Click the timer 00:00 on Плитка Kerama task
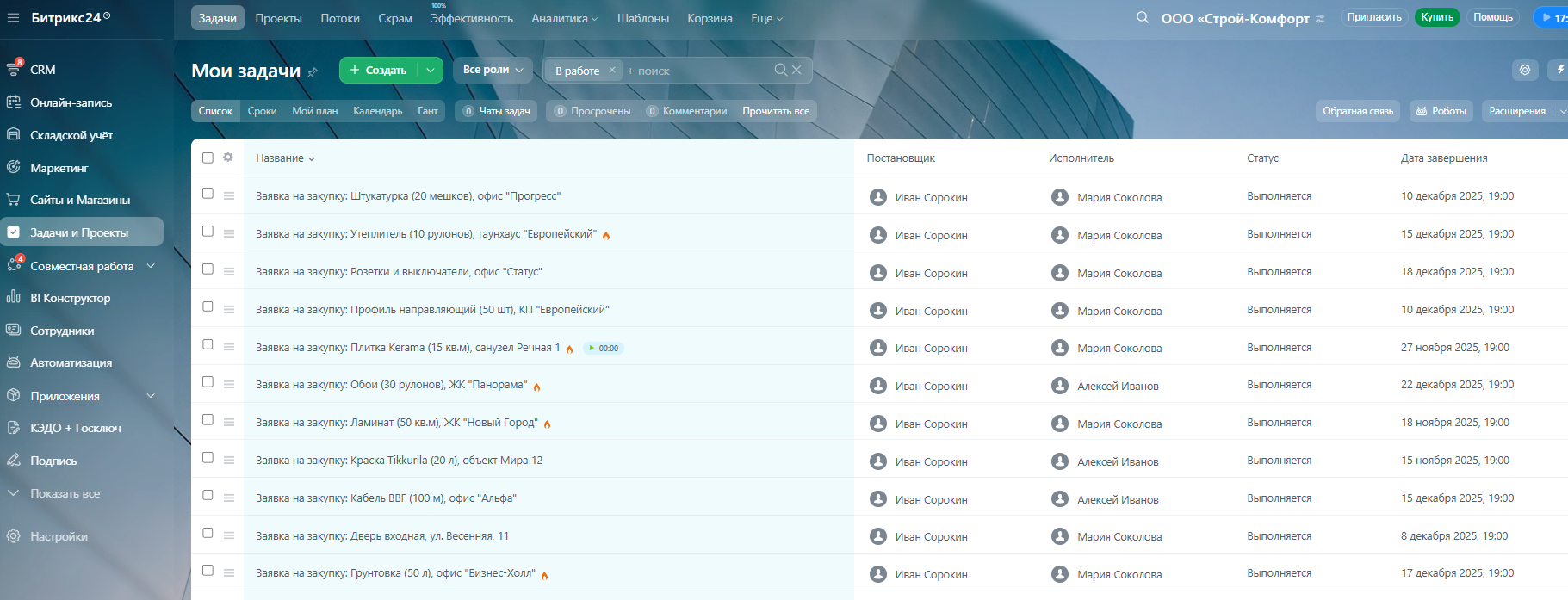Image resolution: width=1568 pixels, height=600 pixels. tap(604, 349)
